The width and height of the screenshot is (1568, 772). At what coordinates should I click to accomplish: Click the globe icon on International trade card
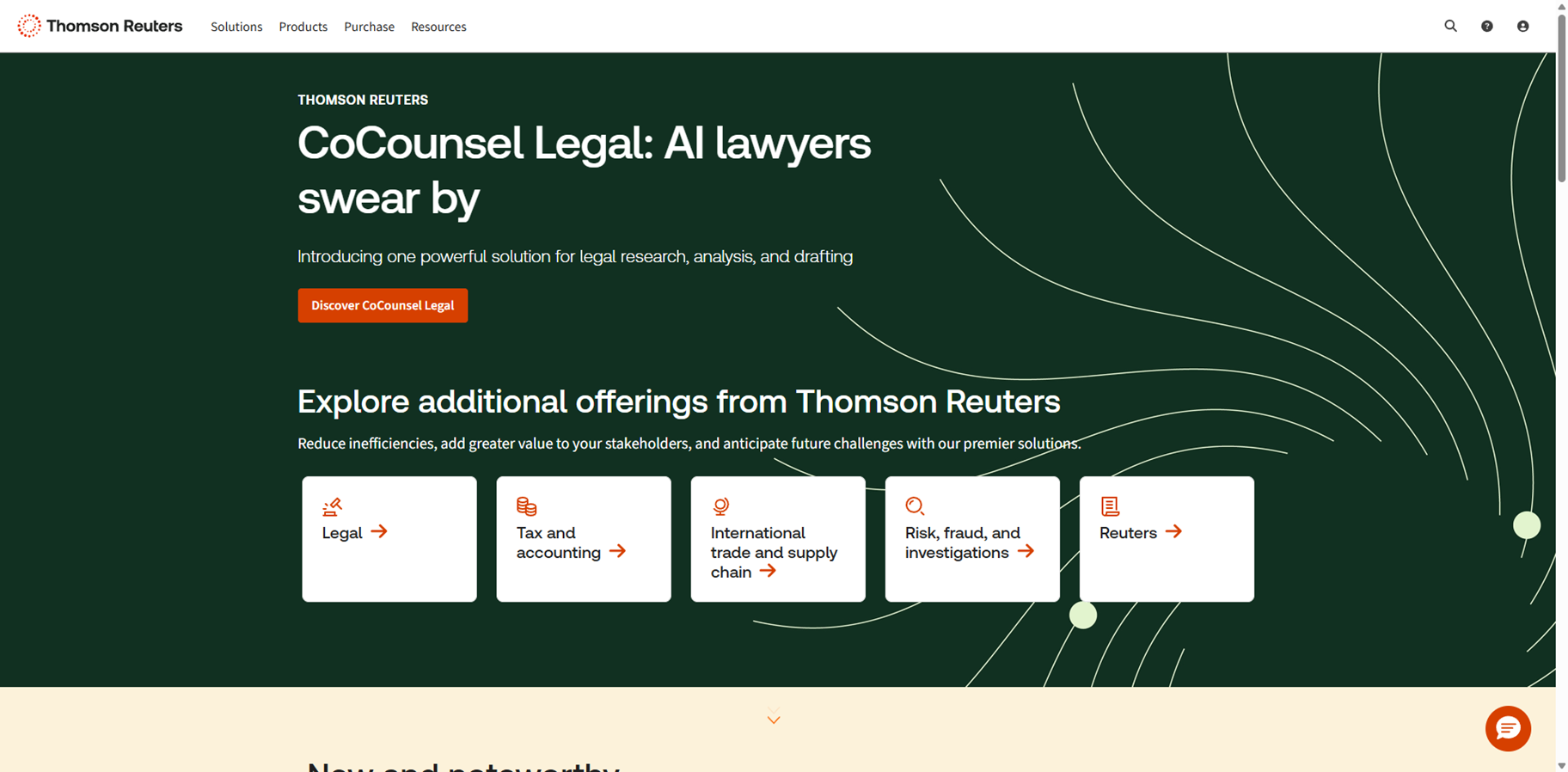click(720, 506)
